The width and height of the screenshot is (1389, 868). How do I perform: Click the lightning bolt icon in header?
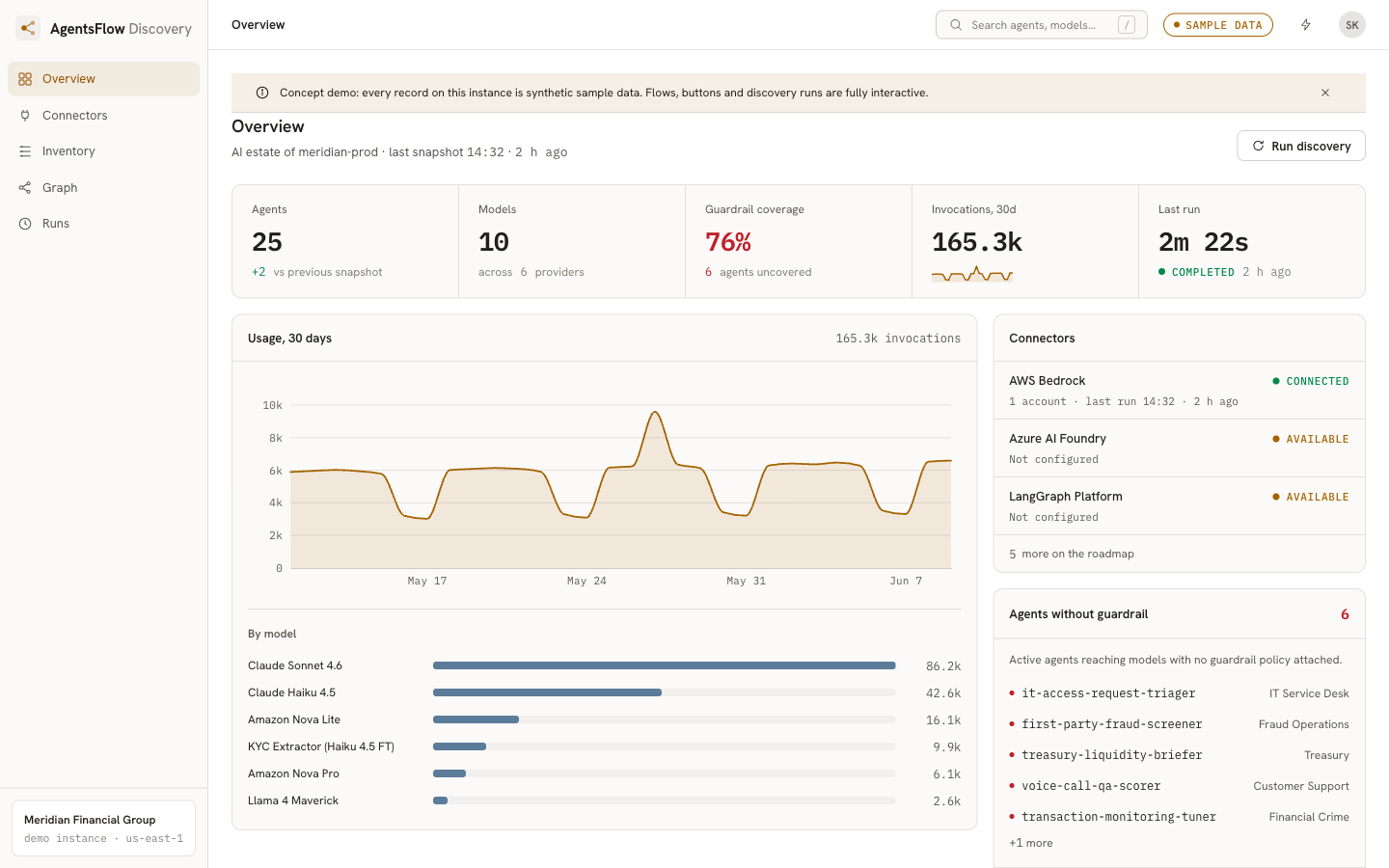click(1306, 25)
